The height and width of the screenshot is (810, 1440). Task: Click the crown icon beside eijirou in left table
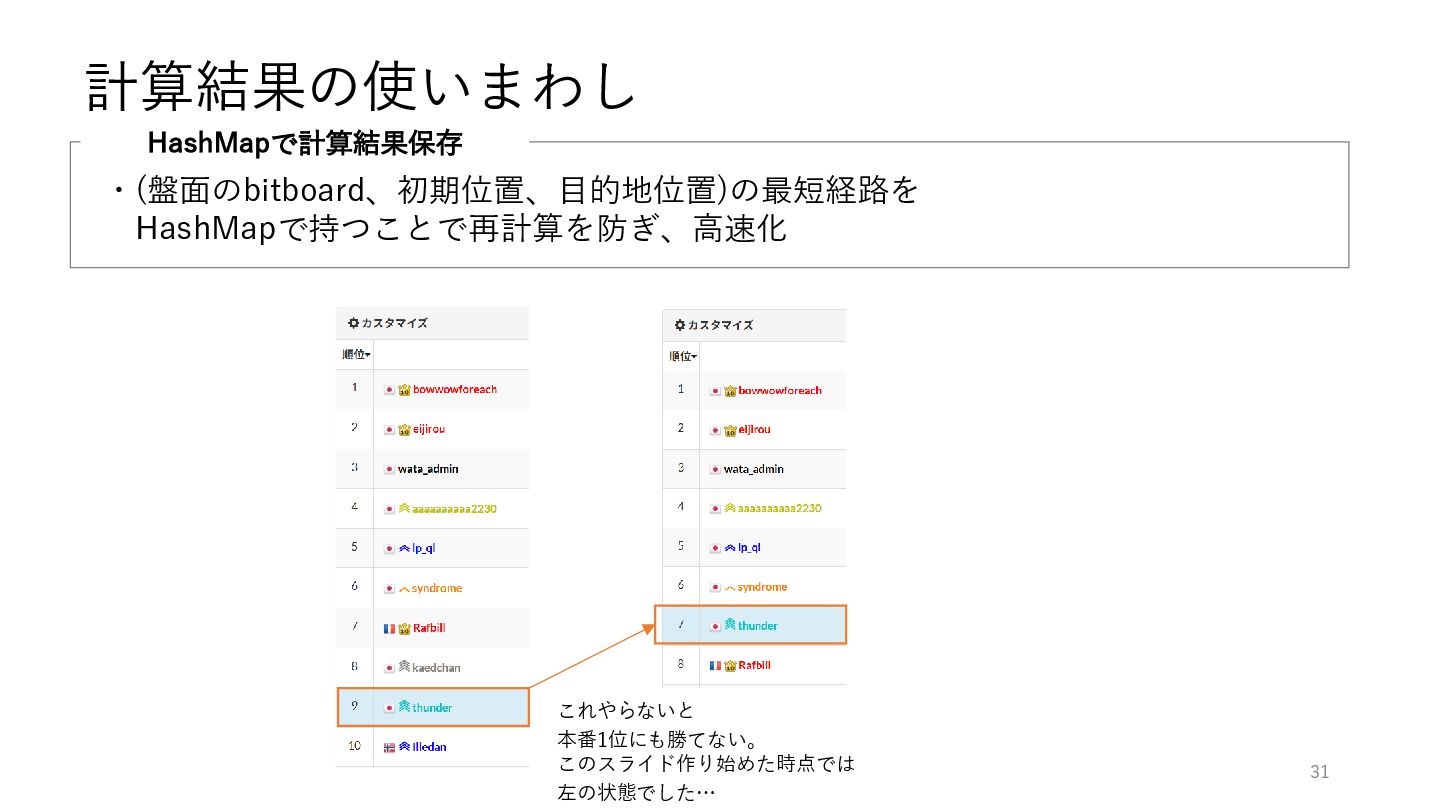pos(404,429)
